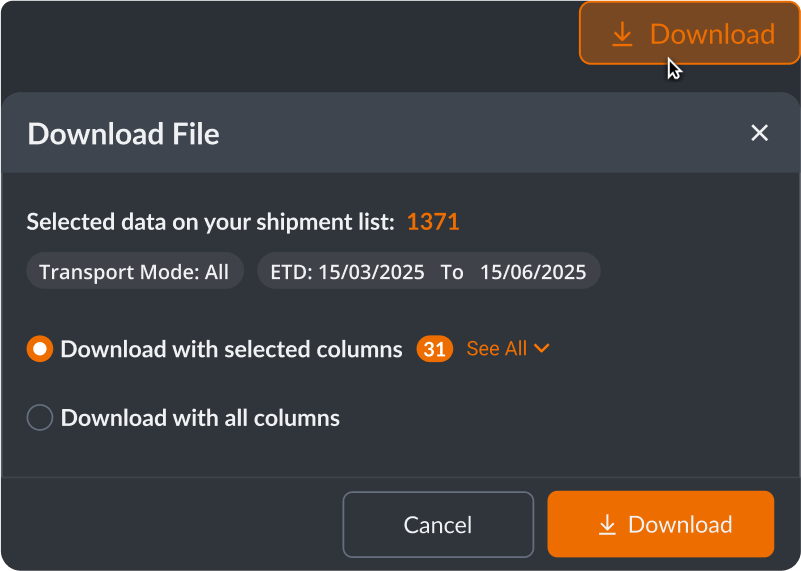The image size is (801, 571).
Task: Click the download arrow icon in top button
Action: point(622,34)
